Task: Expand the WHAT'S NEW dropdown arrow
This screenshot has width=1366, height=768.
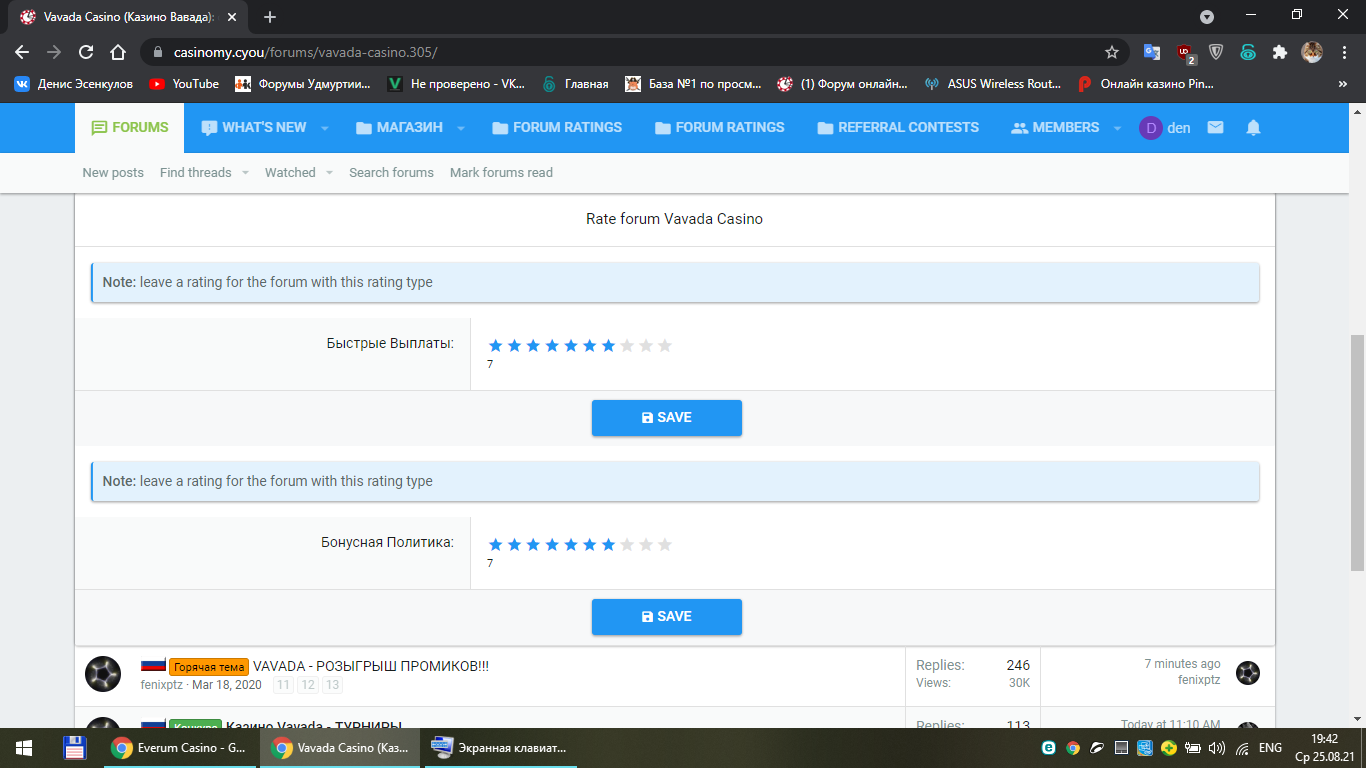Action: coord(325,128)
